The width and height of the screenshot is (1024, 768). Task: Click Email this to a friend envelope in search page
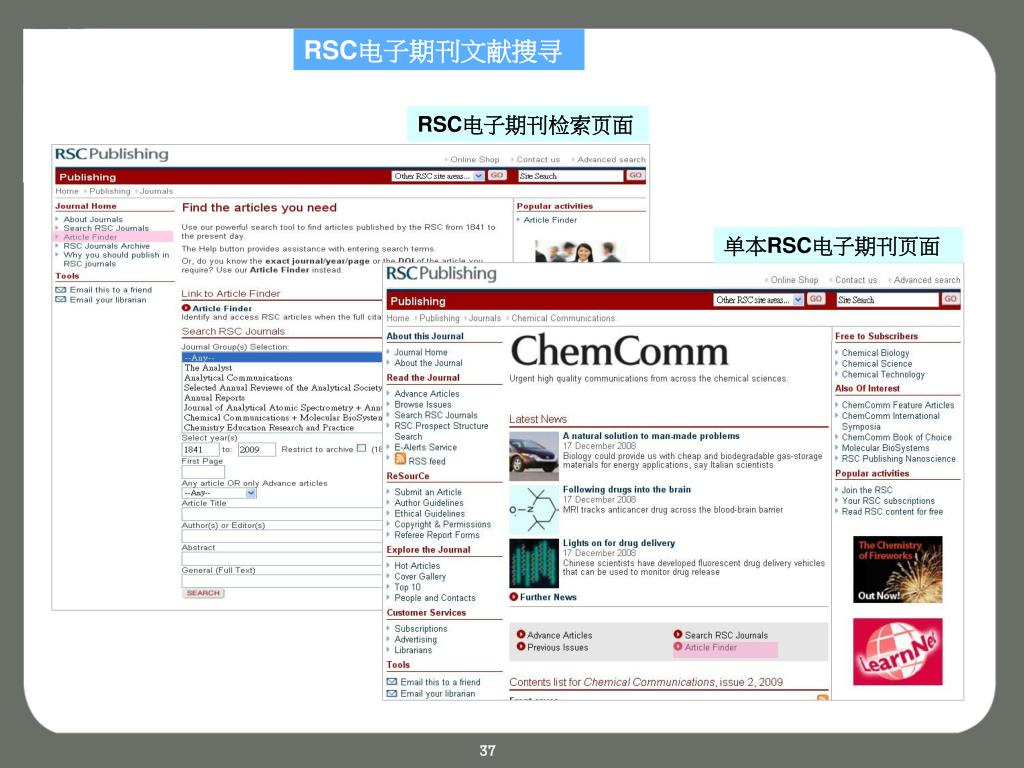(x=61, y=289)
